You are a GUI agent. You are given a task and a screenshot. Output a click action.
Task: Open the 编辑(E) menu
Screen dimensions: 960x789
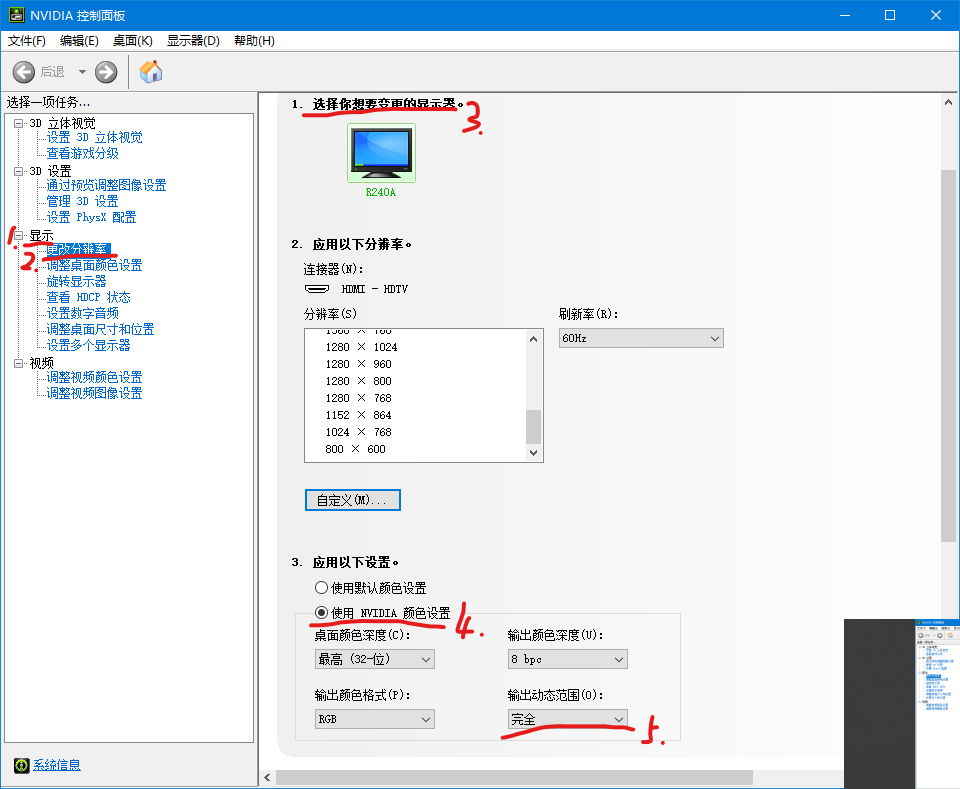pos(80,41)
